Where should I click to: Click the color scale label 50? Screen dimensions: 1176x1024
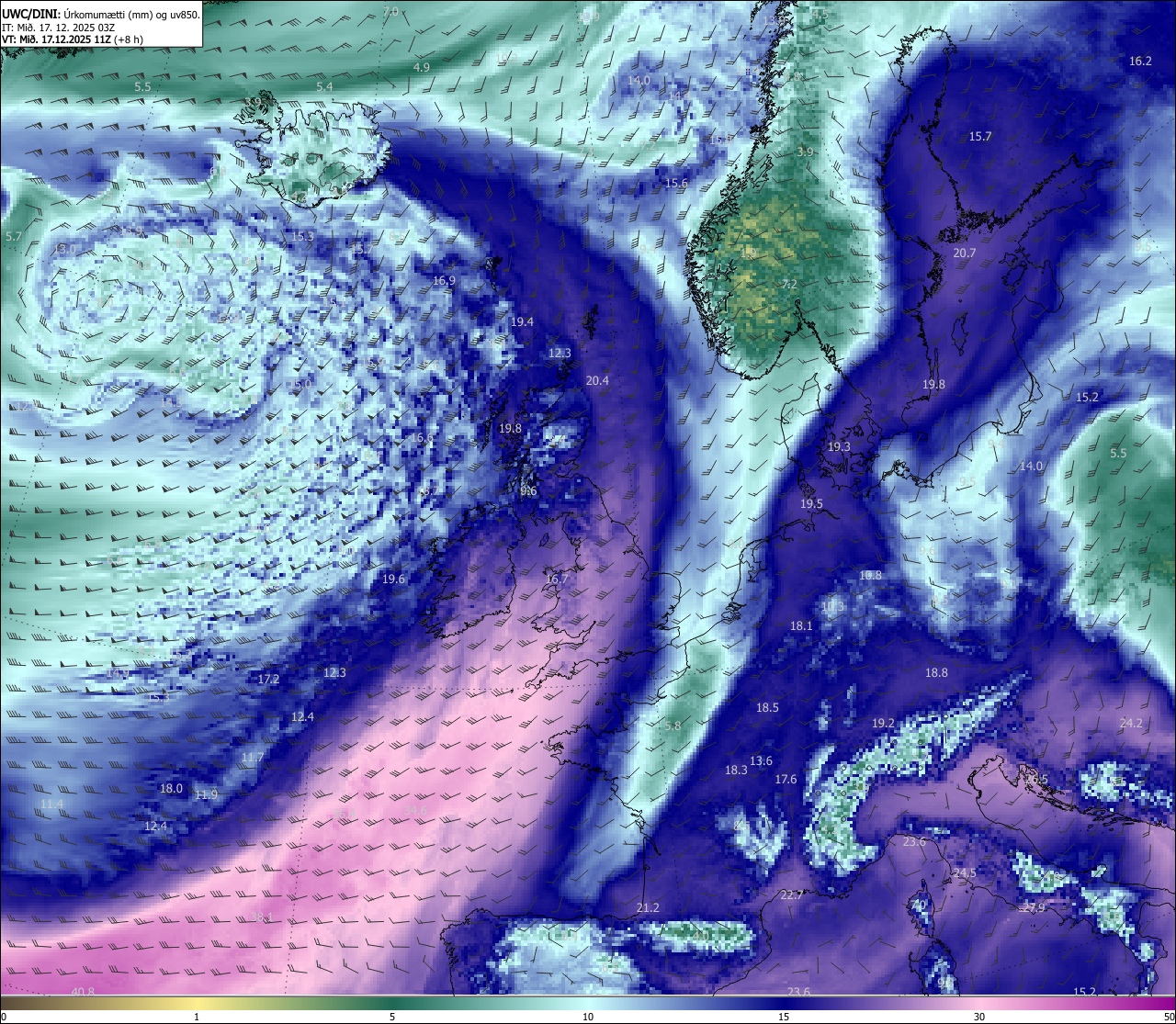point(1169,1017)
